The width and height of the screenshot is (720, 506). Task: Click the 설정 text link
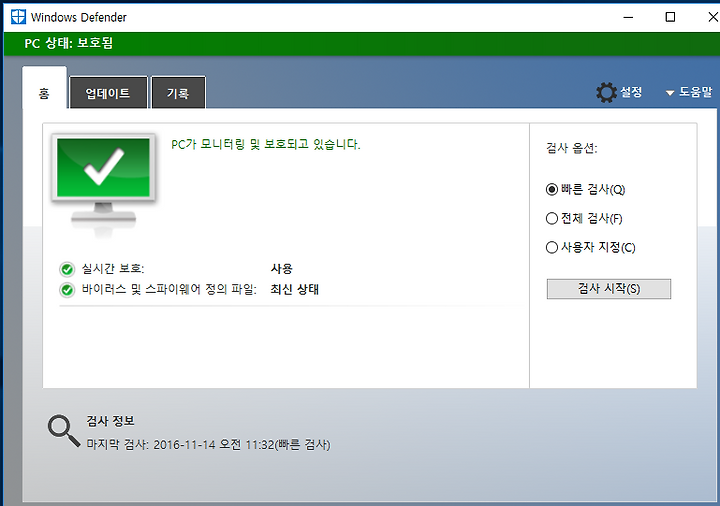631,92
